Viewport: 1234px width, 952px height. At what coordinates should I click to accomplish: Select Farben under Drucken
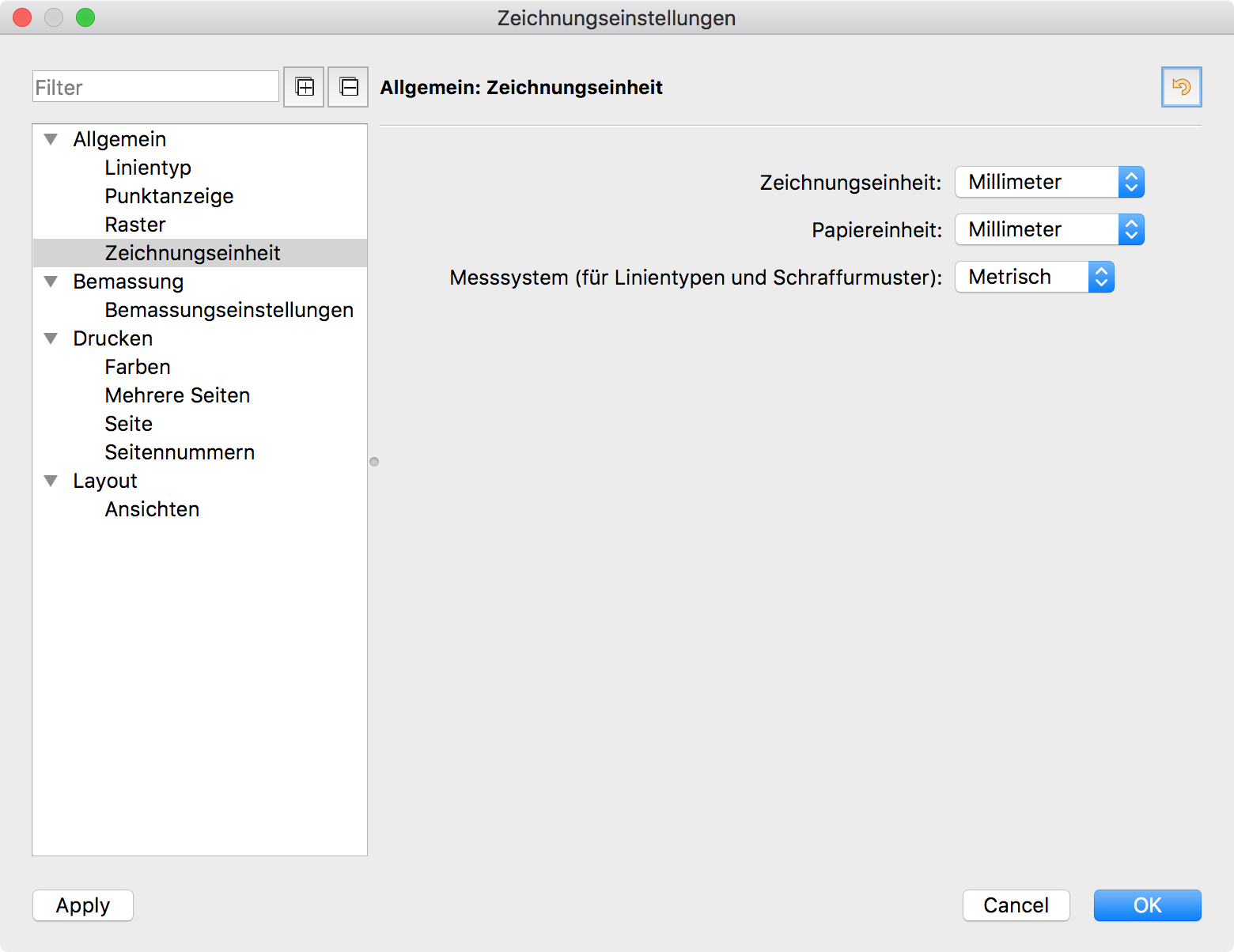pyautogui.click(x=138, y=368)
